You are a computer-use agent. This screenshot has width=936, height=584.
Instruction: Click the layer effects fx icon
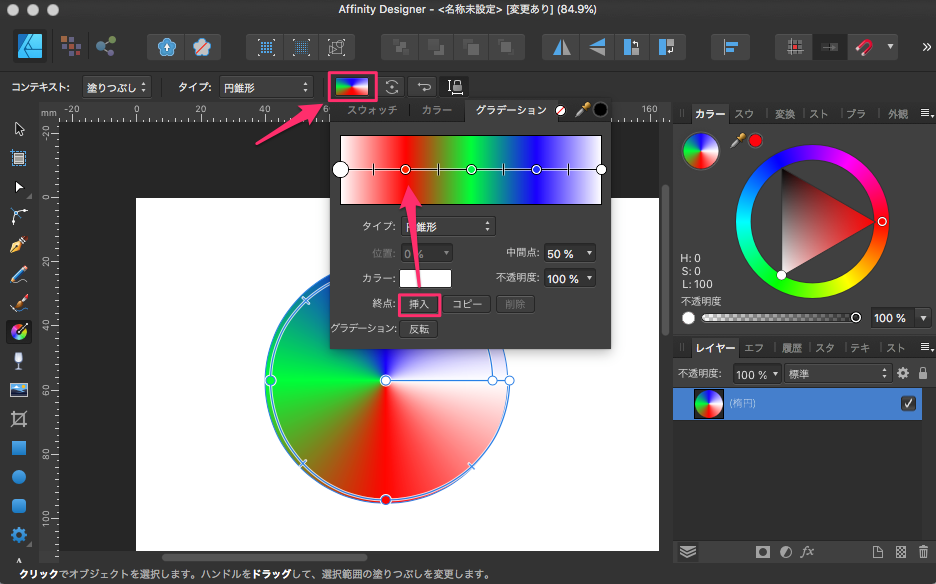[808, 552]
